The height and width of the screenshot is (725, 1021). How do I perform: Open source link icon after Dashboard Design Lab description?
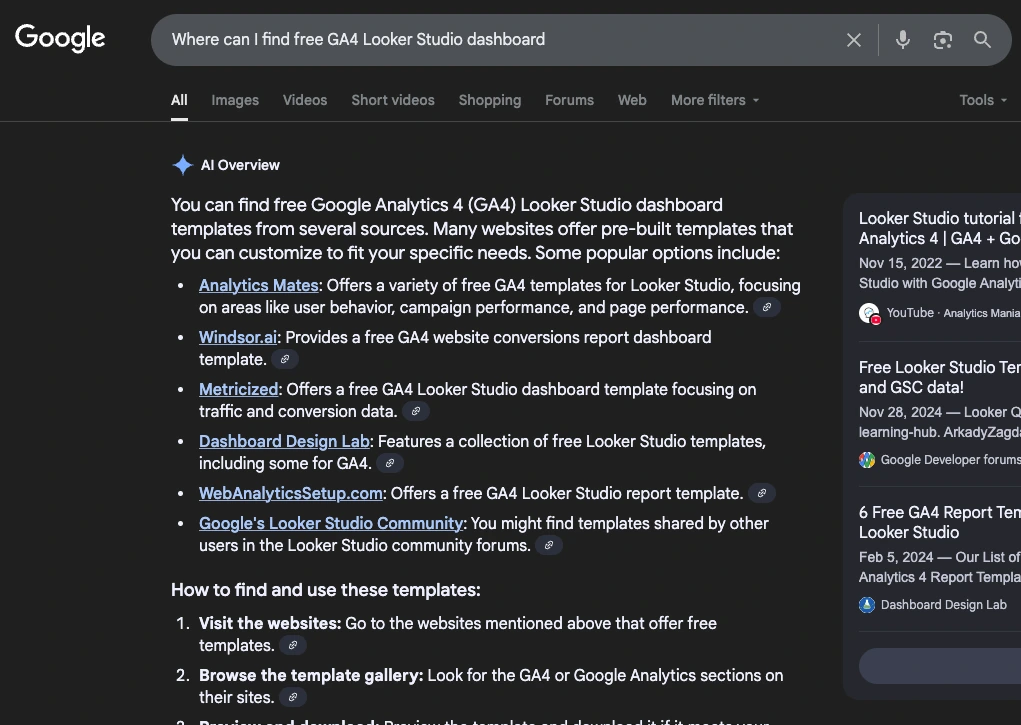pyautogui.click(x=389, y=464)
